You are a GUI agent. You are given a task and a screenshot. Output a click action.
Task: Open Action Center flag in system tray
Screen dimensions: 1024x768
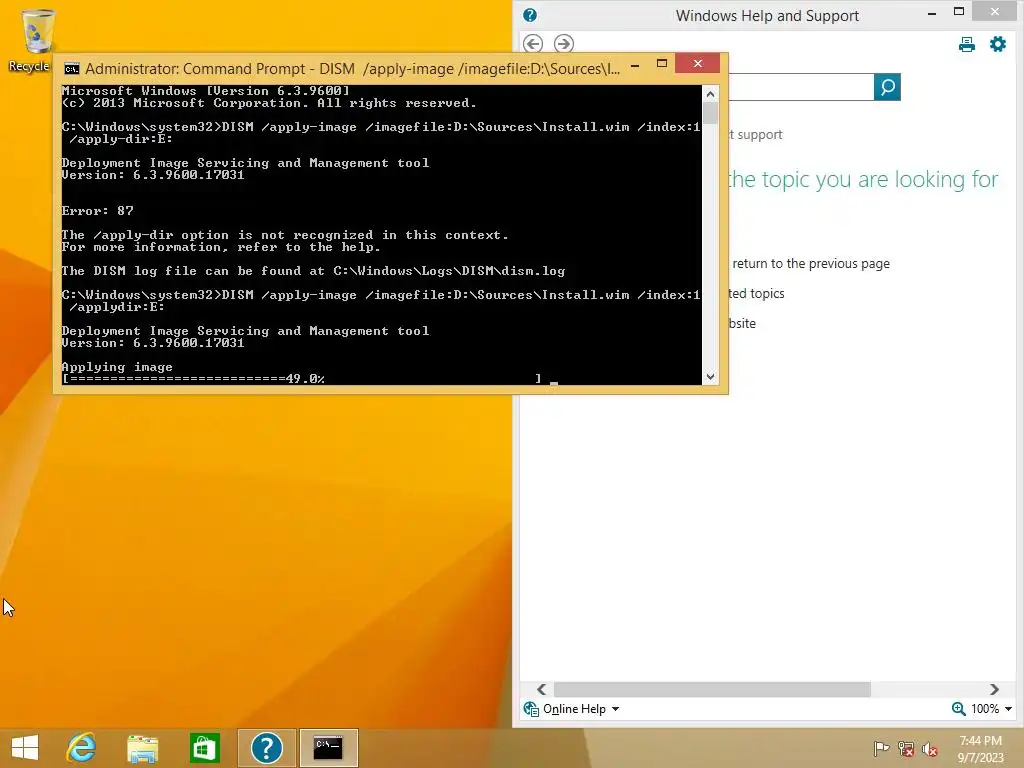[x=881, y=748]
